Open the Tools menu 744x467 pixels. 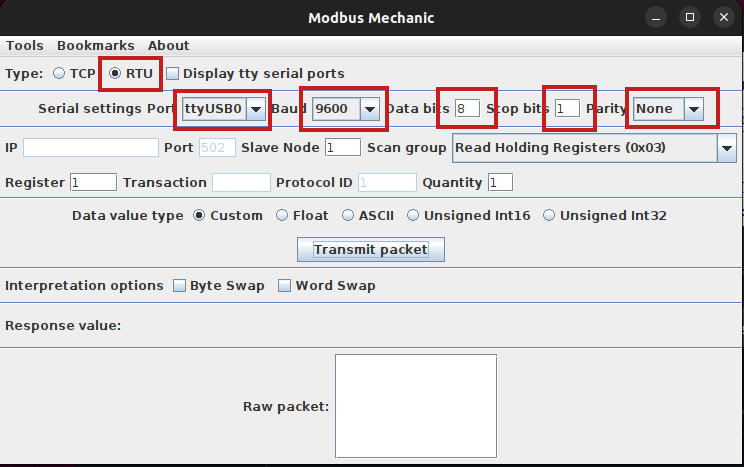25,45
